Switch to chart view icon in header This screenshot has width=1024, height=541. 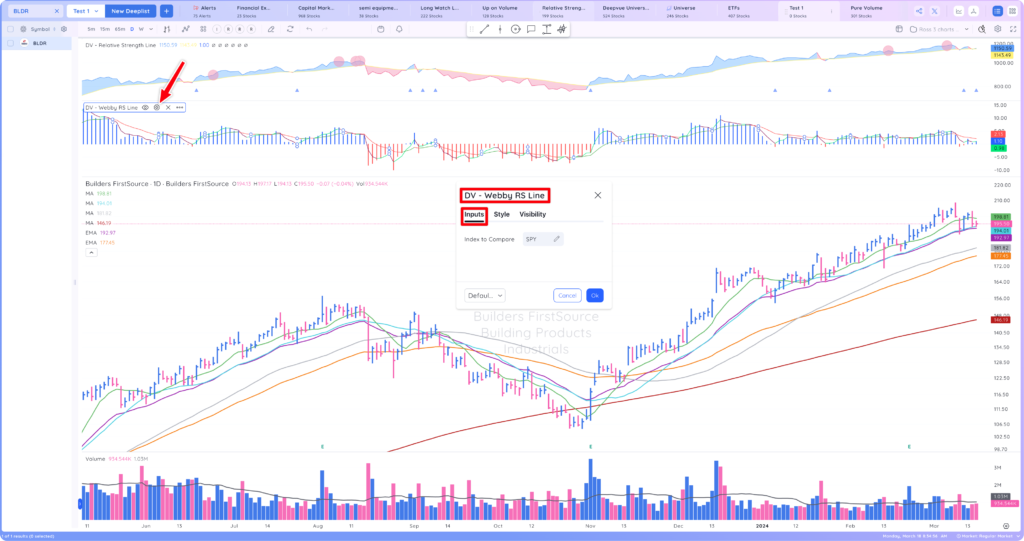(x=959, y=11)
